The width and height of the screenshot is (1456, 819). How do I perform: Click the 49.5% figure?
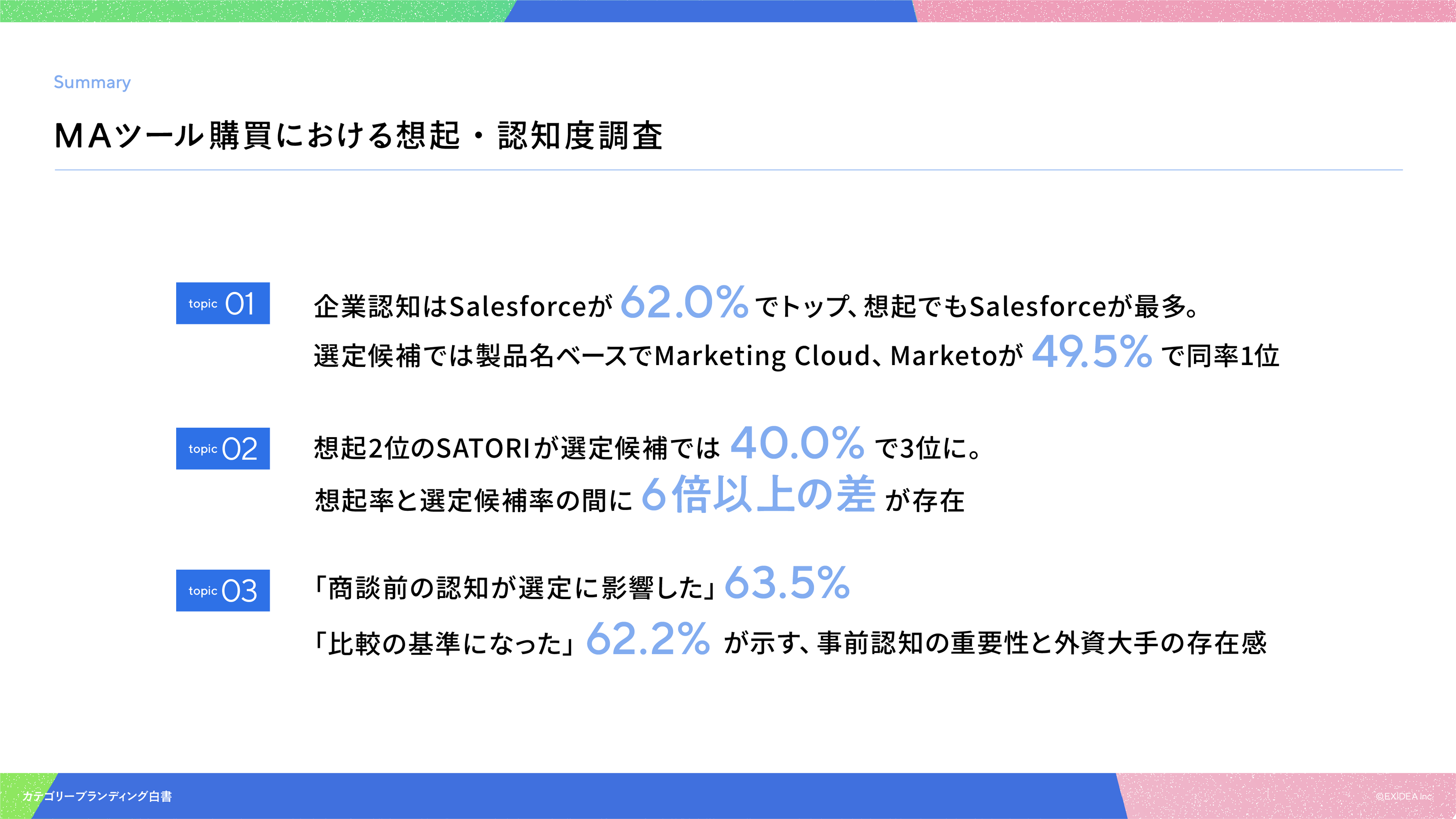[1091, 352]
